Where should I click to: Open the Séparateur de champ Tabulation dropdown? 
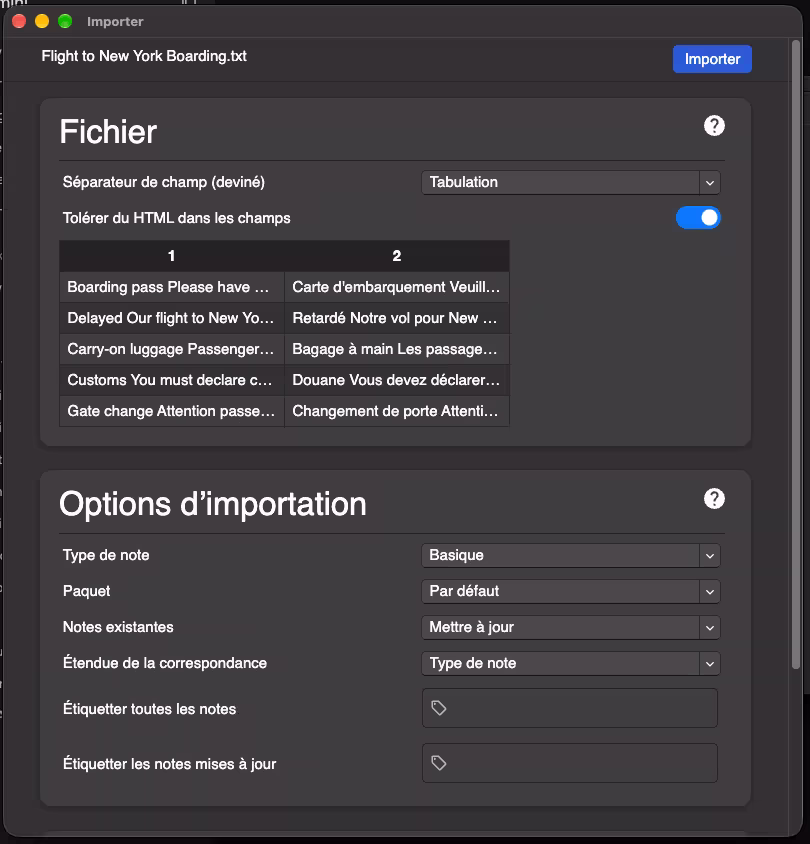570,182
